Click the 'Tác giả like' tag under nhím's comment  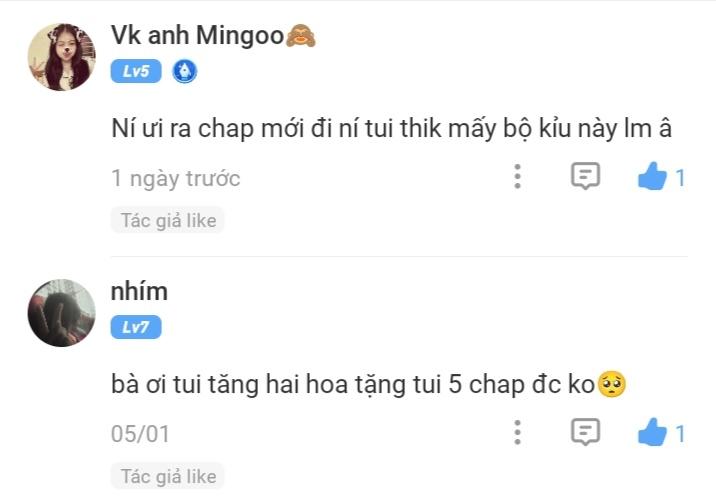(x=168, y=476)
